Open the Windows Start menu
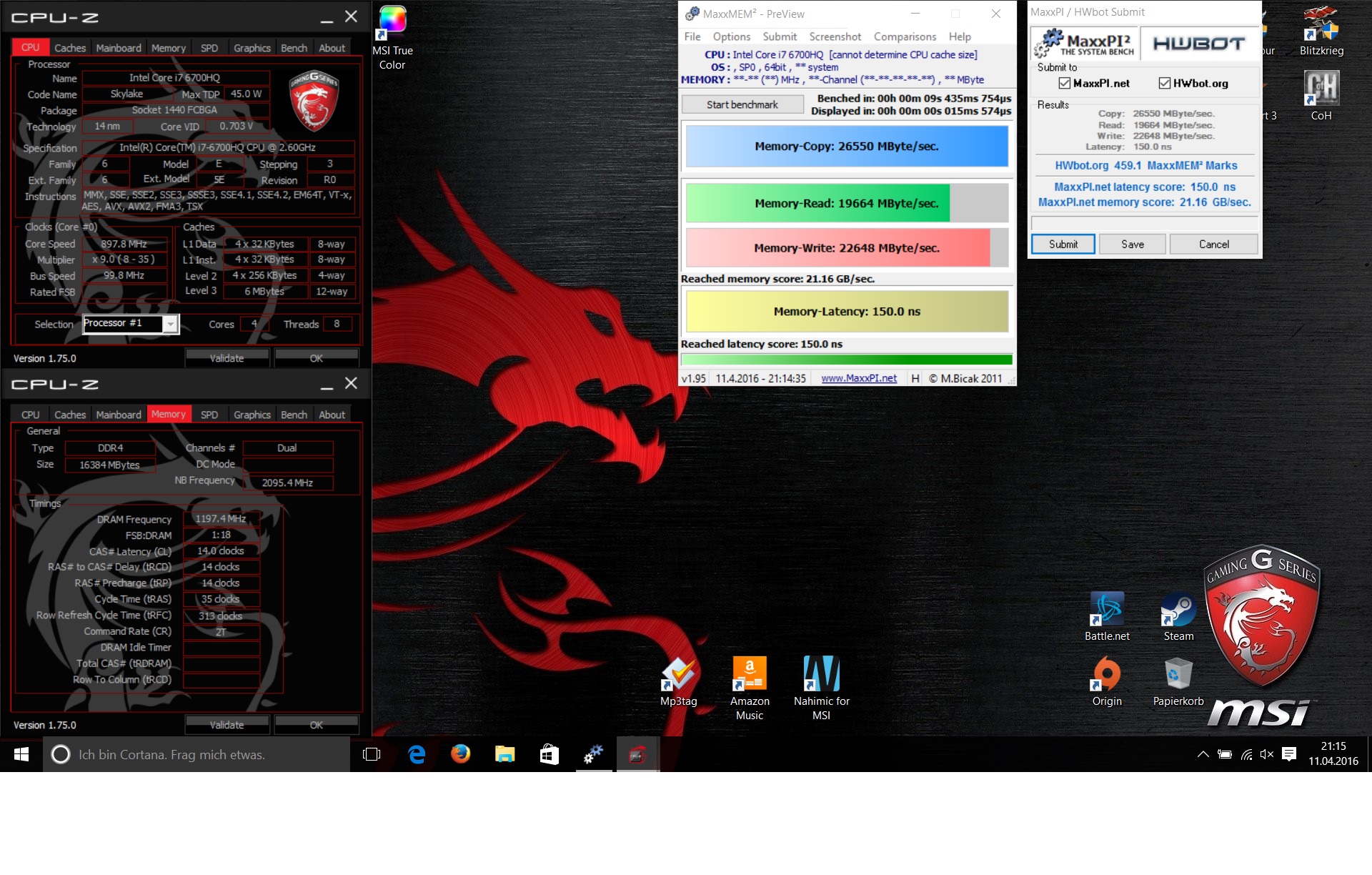 click(x=21, y=754)
